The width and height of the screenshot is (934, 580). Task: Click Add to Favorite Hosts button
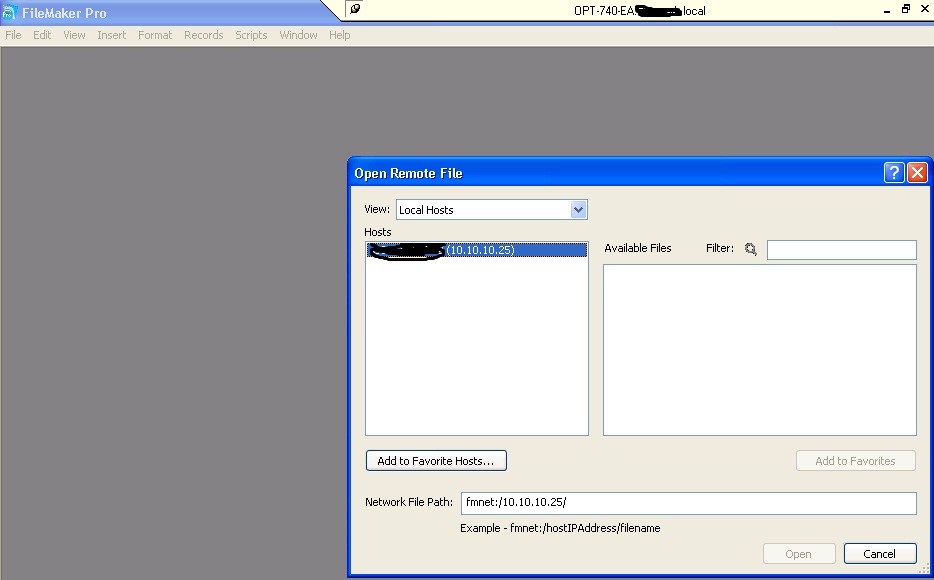pyautogui.click(x=436, y=461)
